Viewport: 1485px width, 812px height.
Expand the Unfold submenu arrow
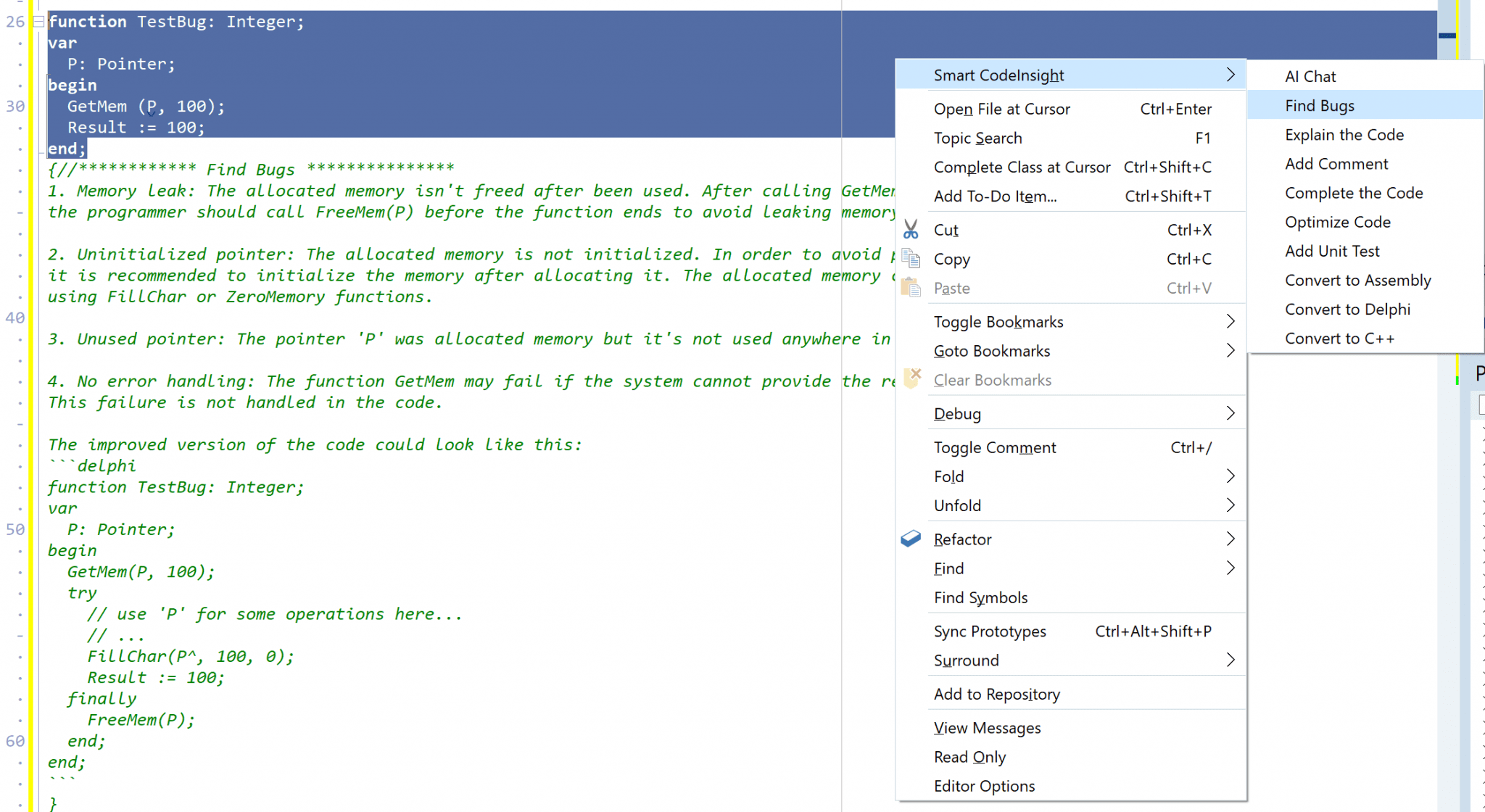(1230, 505)
